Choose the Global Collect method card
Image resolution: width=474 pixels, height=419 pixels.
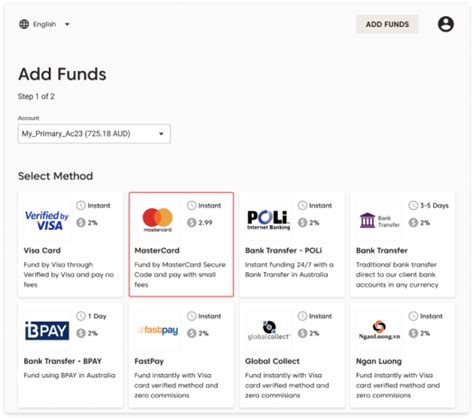292,355
